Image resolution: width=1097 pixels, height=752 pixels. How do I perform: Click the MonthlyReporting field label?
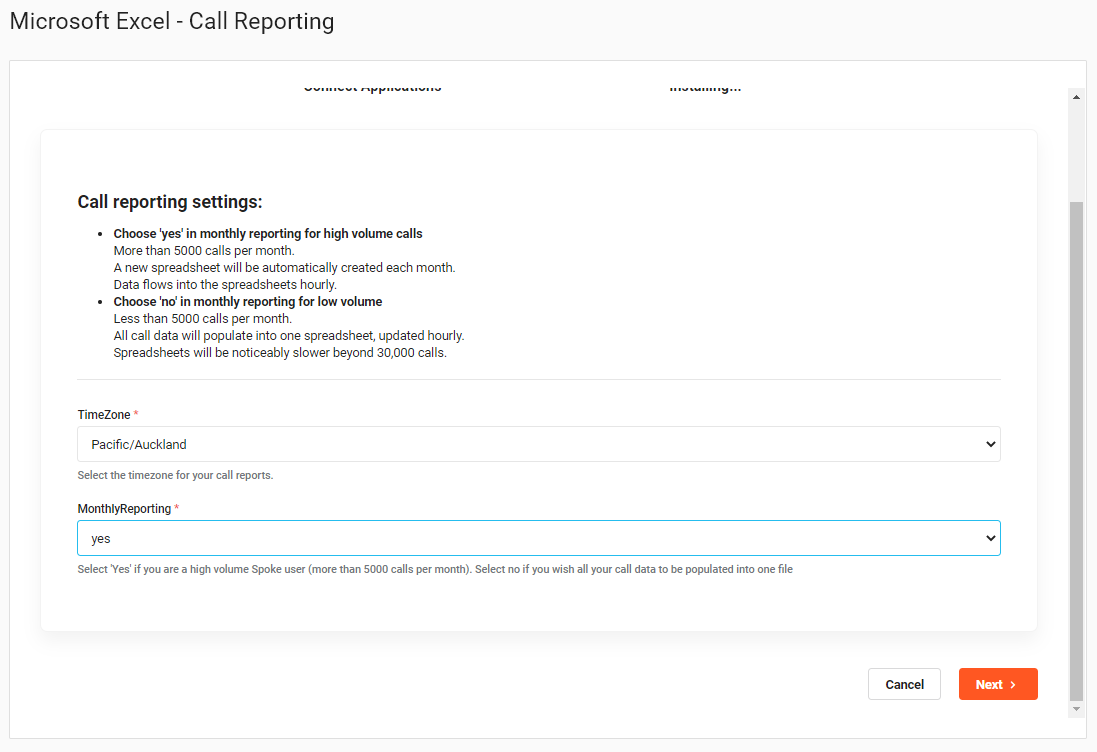coord(125,509)
